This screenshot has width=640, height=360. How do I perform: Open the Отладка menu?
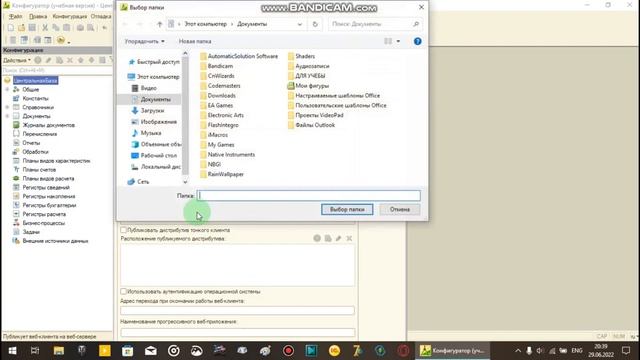click(x=101, y=16)
